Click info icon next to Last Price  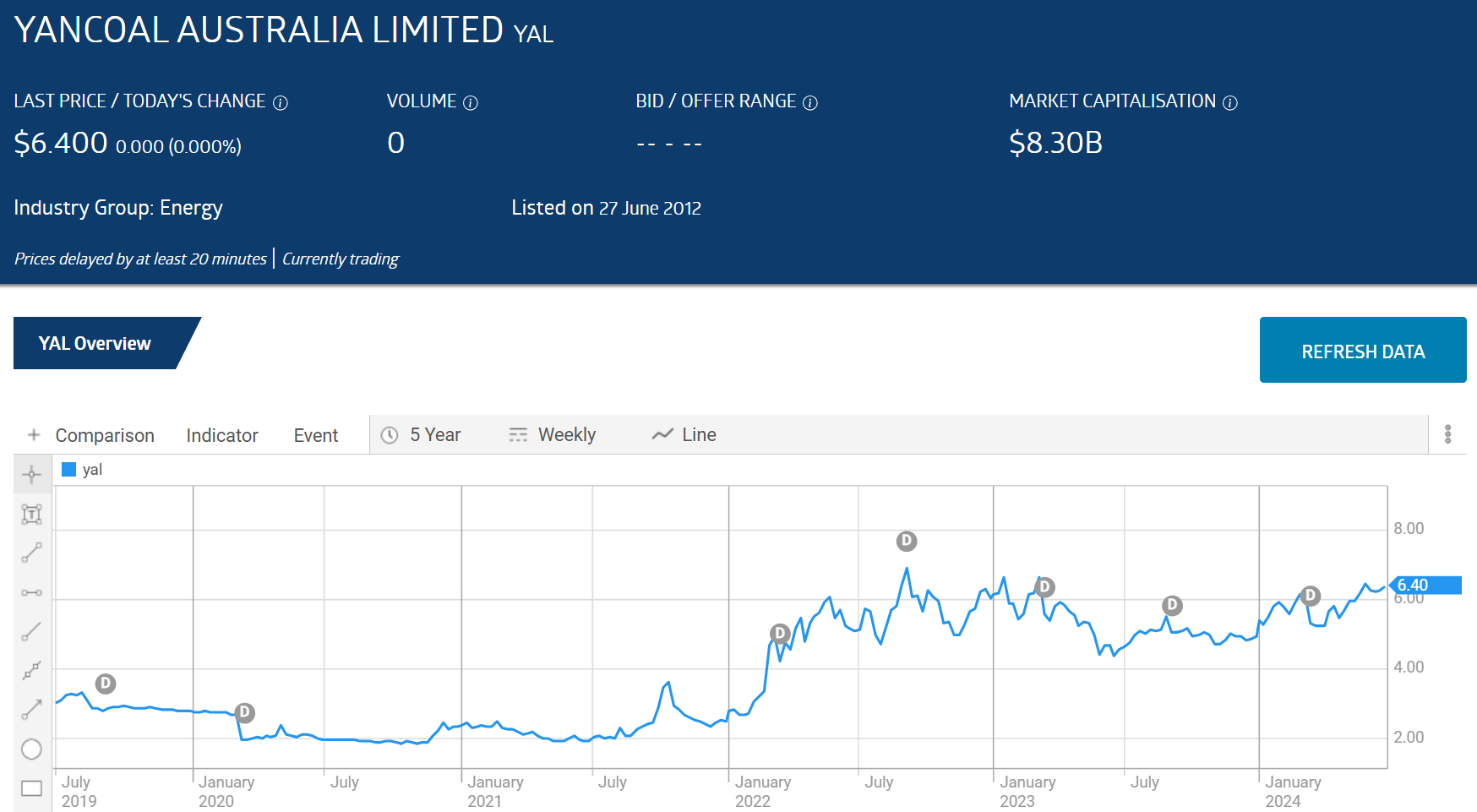pos(281,102)
